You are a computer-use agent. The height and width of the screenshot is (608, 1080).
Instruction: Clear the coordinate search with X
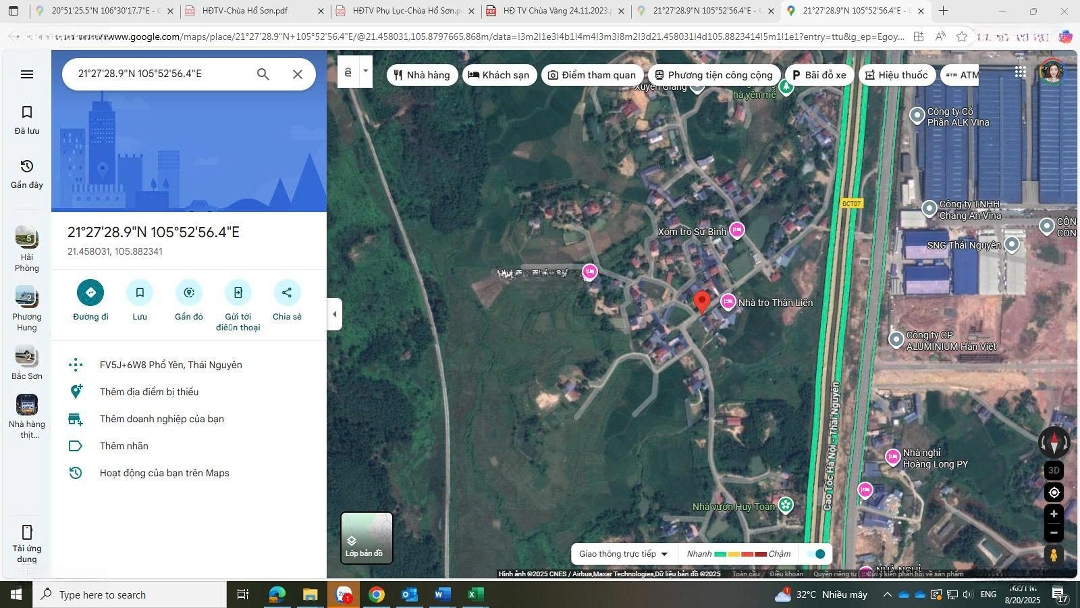(x=297, y=74)
